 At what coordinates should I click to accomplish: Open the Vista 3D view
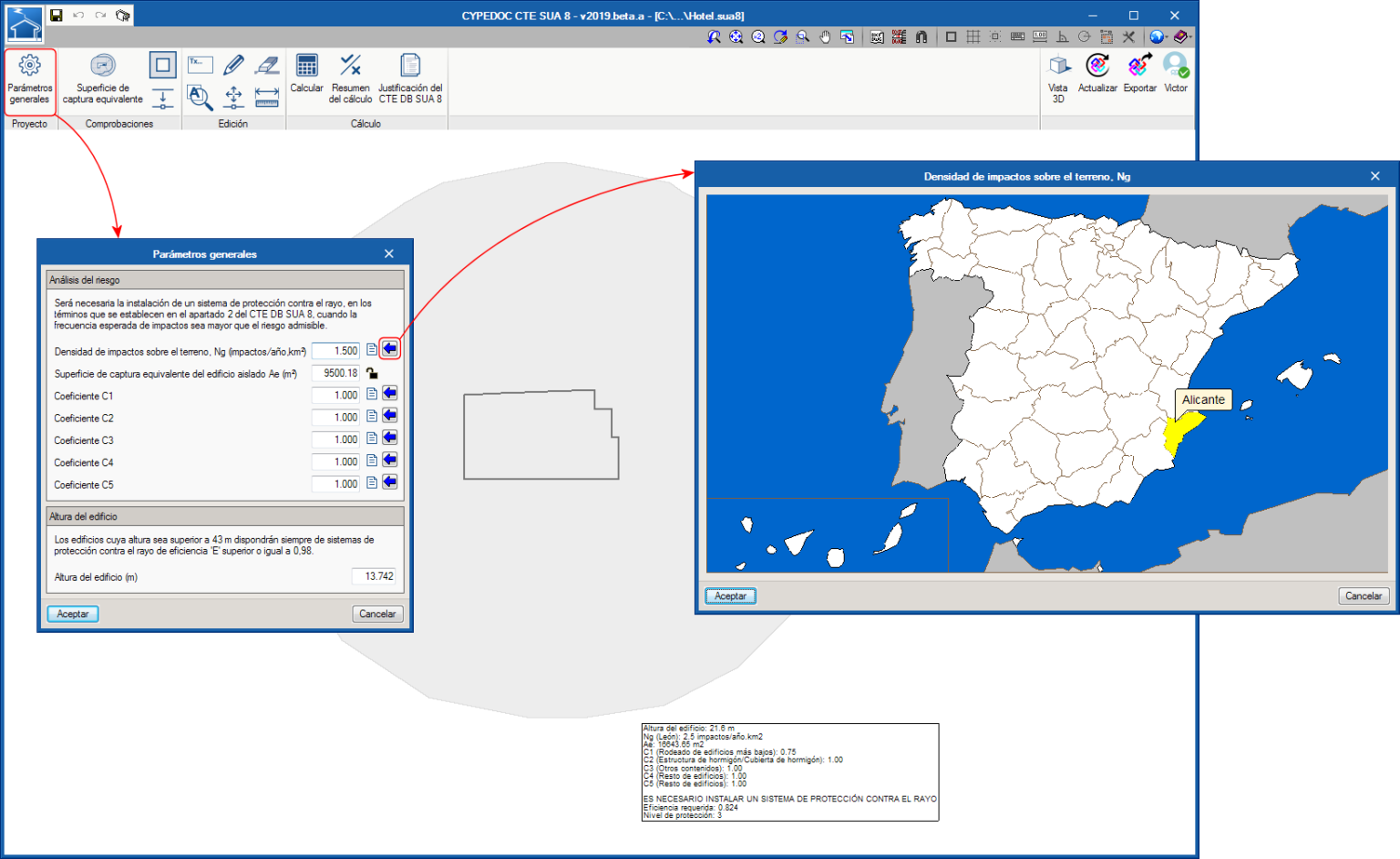1058,79
